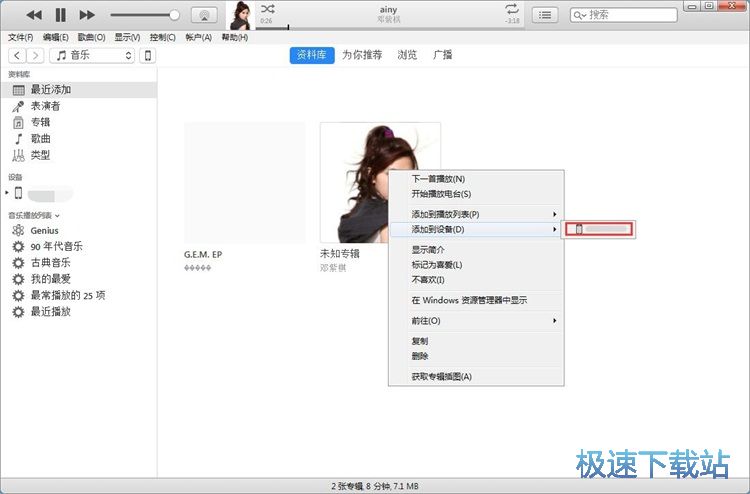
Task: Open the Up Next list button
Action: pyautogui.click(x=545, y=15)
